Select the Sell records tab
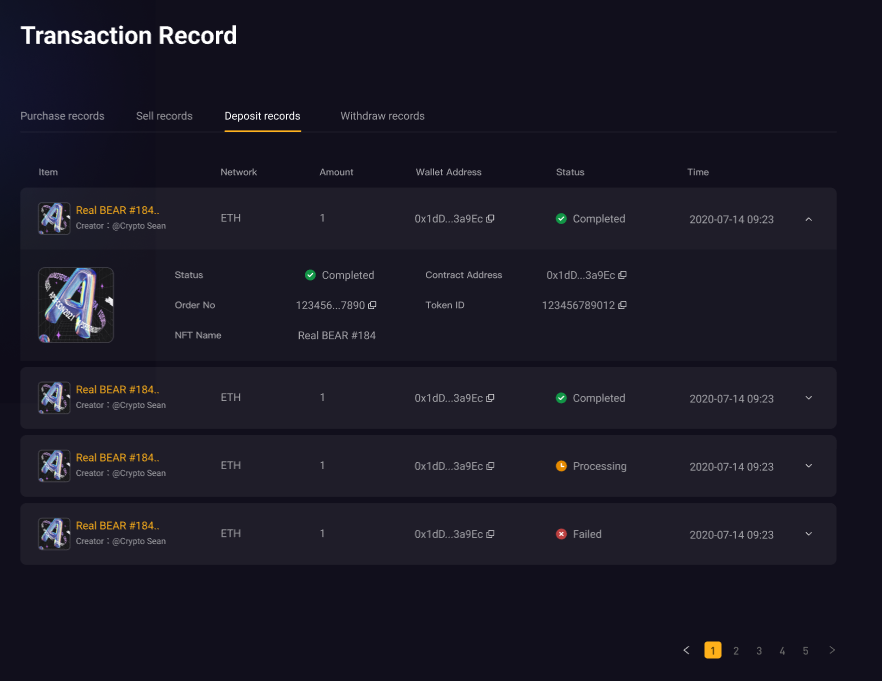Image resolution: width=882 pixels, height=681 pixels. [x=164, y=116]
